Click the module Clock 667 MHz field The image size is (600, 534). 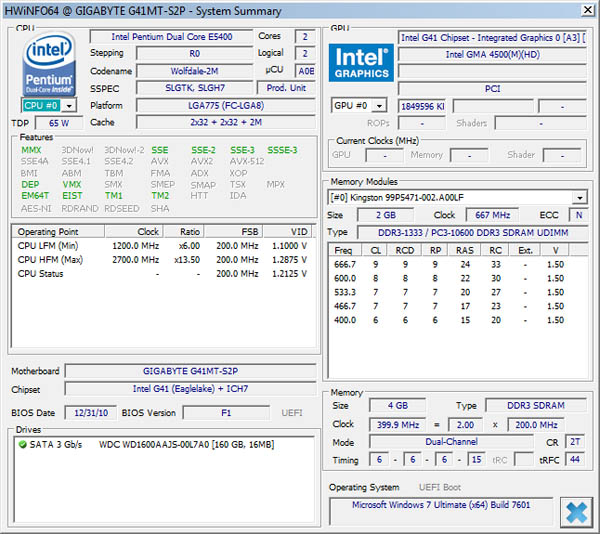coord(492,215)
